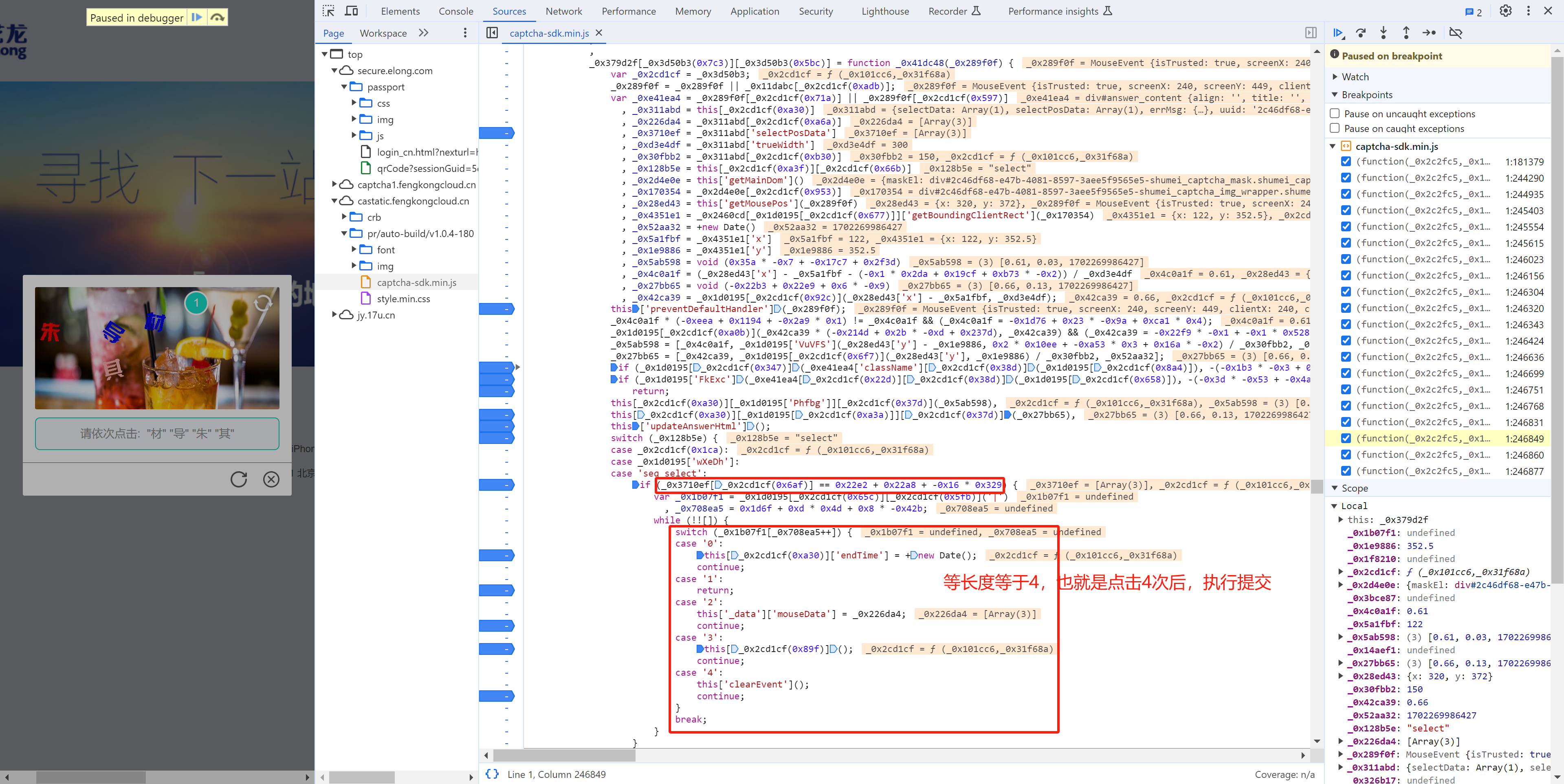1564x784 pixels.
Task: Click the captcha image refresh arrows
Action: point(263,303)
